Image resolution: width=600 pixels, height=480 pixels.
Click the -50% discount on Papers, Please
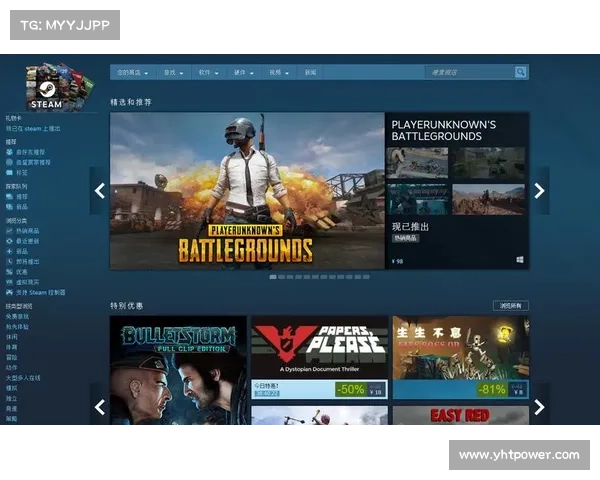tap(350, 389)
